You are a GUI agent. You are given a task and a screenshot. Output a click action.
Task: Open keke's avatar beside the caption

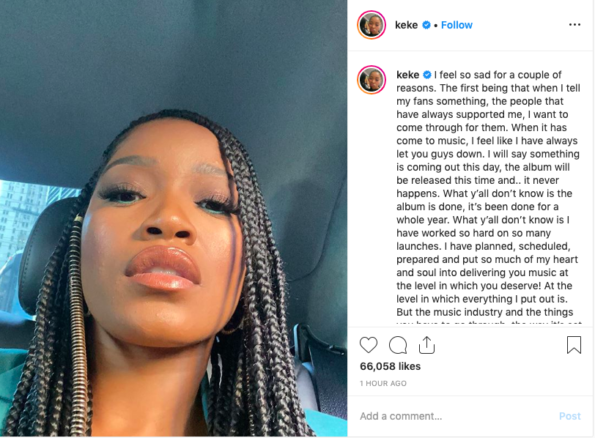pyautogui.click(x=371, y=80)
